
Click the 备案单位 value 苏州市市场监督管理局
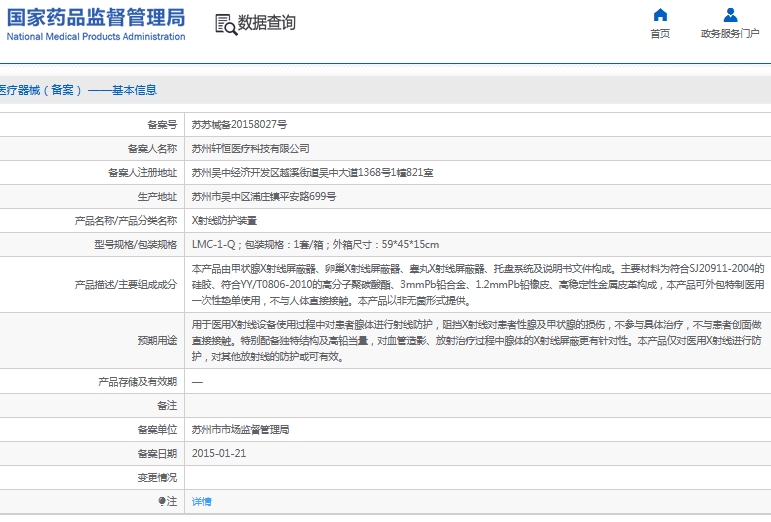[x=240, y=430]
